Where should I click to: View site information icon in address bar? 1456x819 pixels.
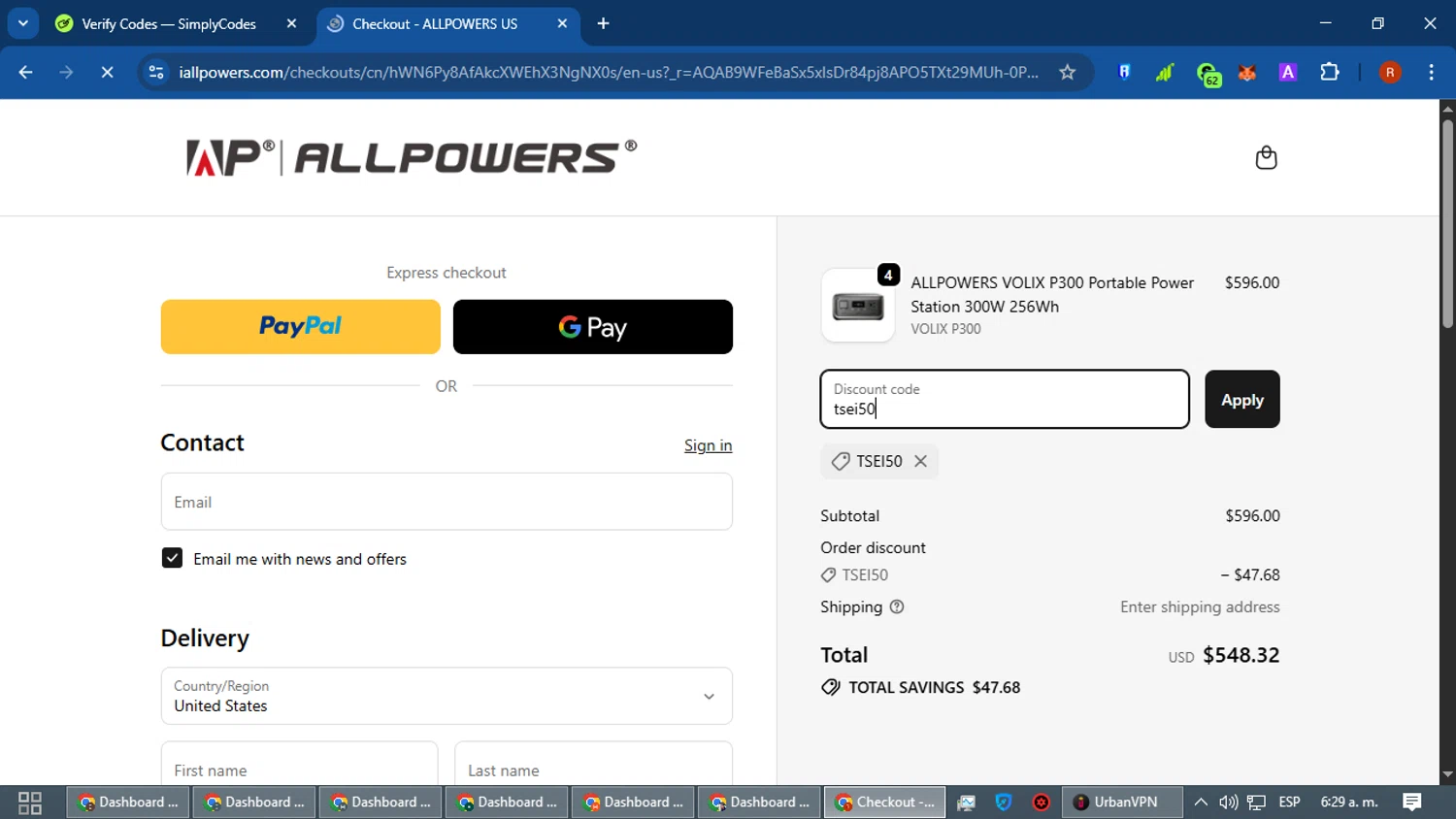[x=156, y=72]
